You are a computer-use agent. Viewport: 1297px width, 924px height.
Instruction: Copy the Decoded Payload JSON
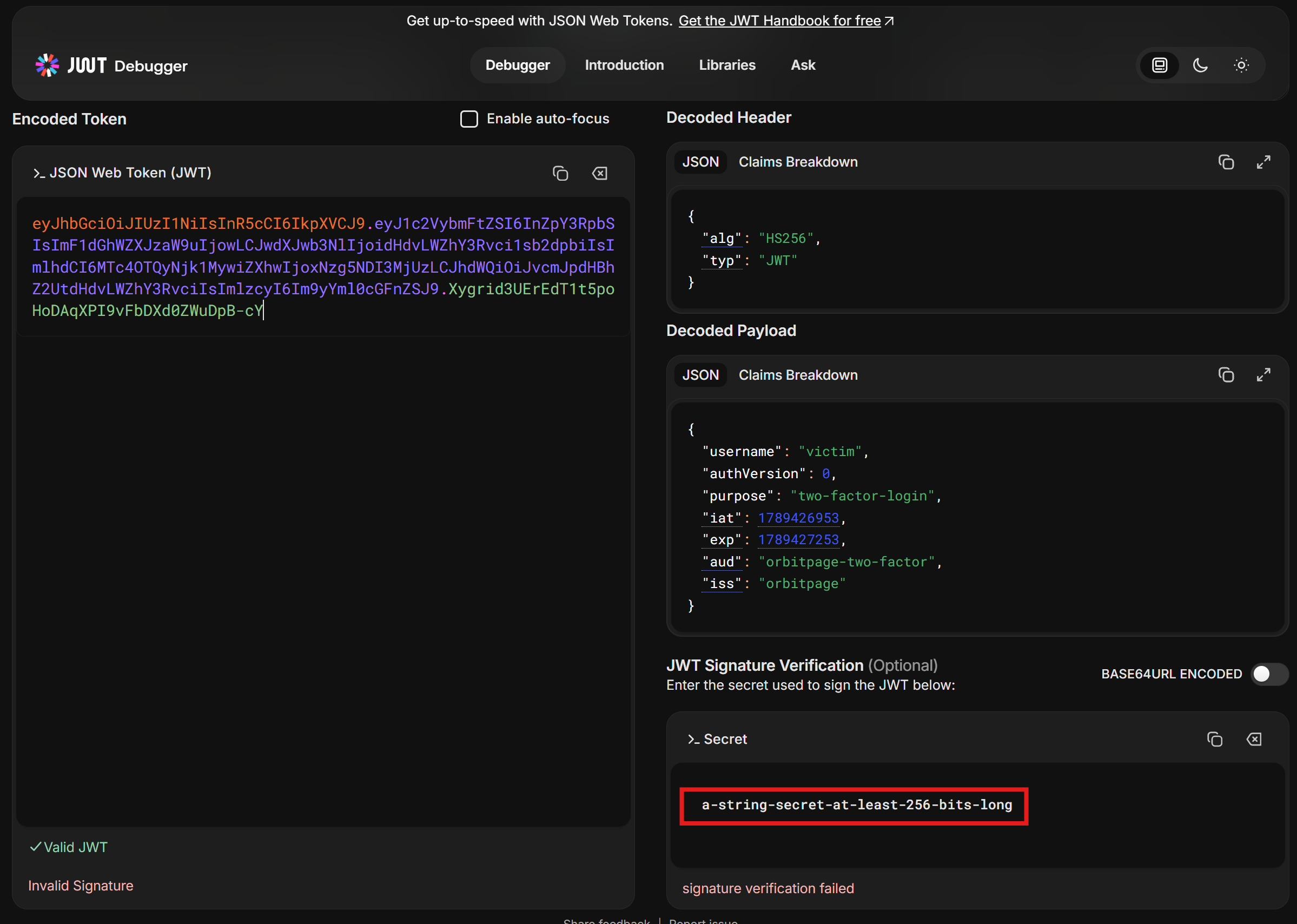1226,375
